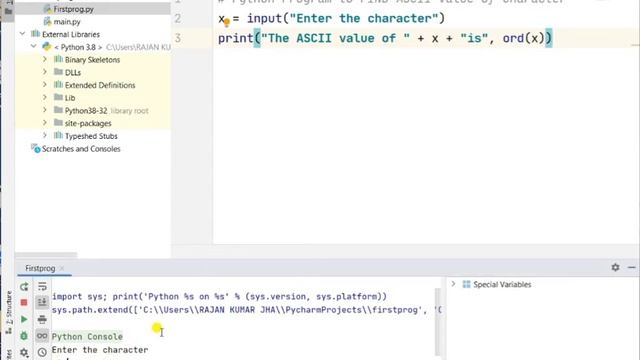
Task: Click the sys.path.extend console line
Action: [x=247, y=310]
